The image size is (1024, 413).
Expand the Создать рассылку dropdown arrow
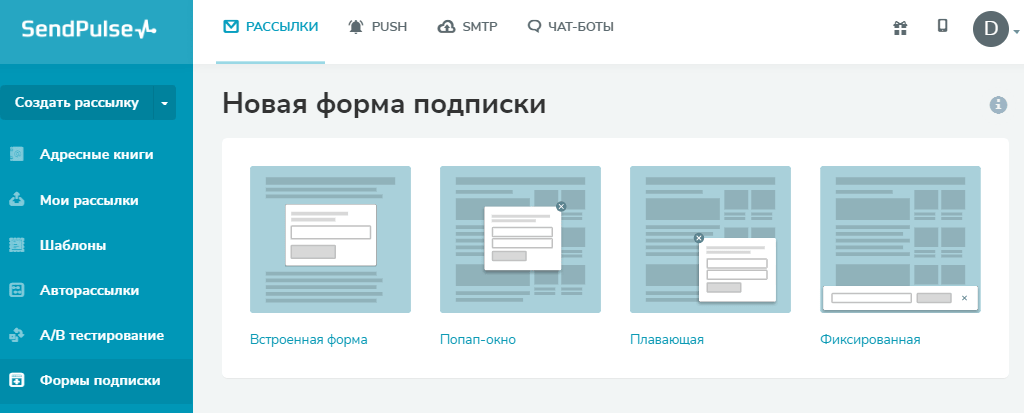165,103
